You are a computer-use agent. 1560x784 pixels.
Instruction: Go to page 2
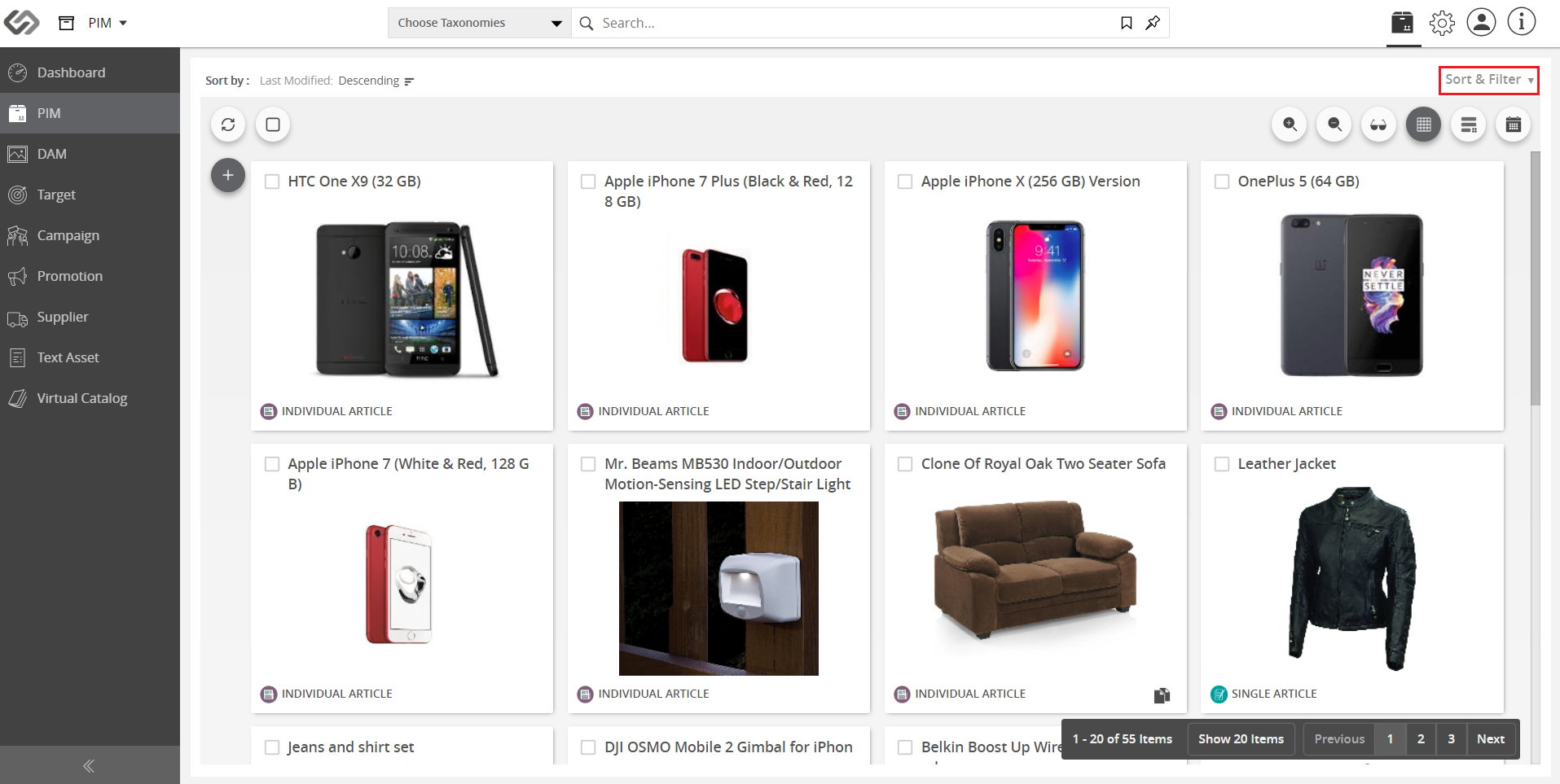(x=1421, y=739)
